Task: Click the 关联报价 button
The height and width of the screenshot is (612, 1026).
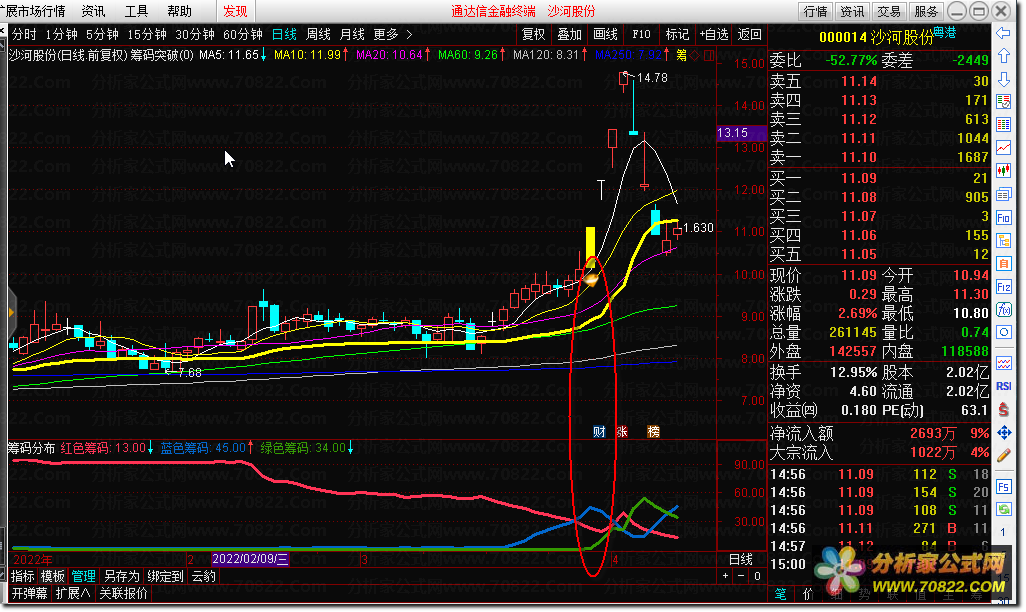Action: (x=123, y=593)
